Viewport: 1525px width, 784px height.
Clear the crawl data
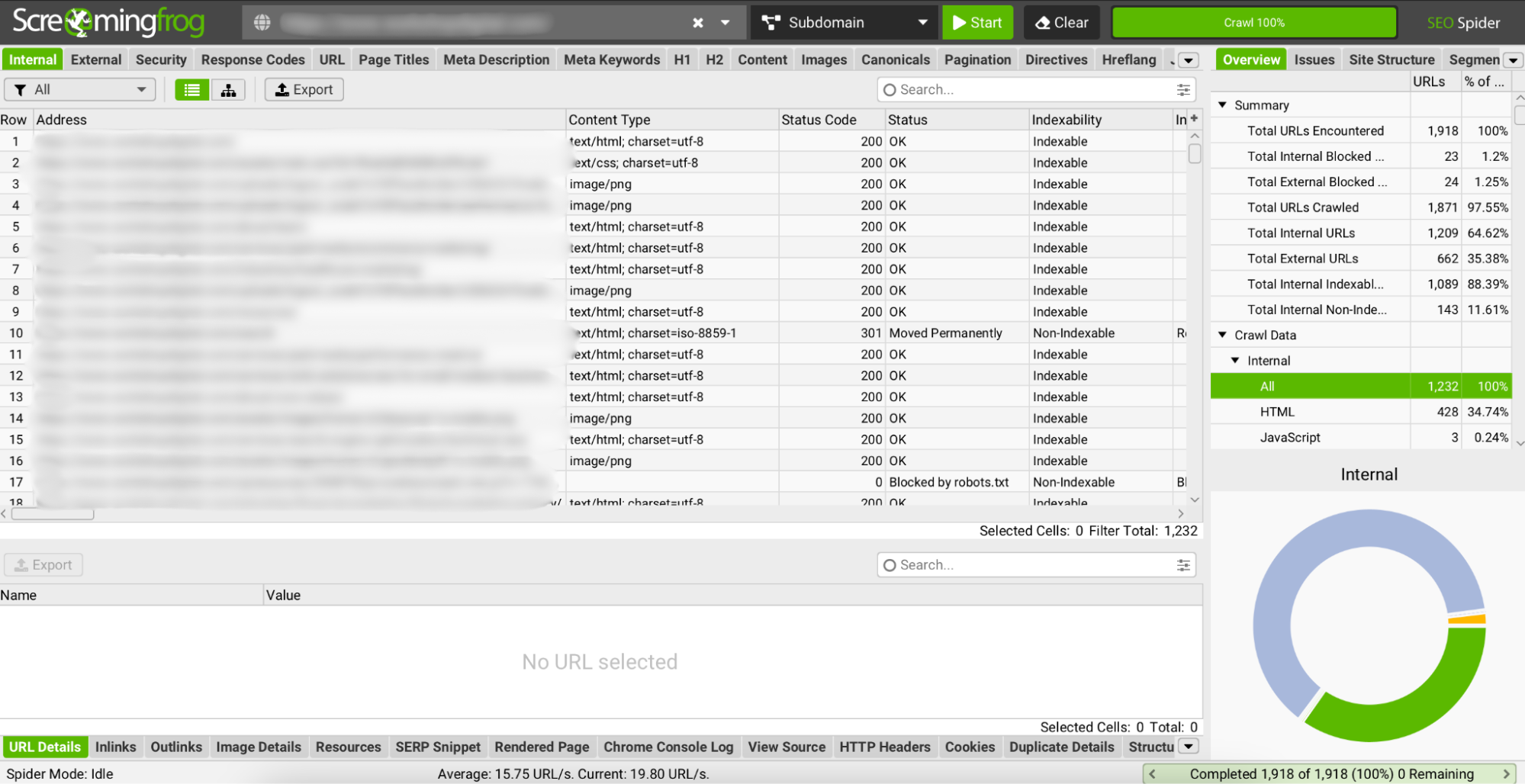tap(1061, 23)
